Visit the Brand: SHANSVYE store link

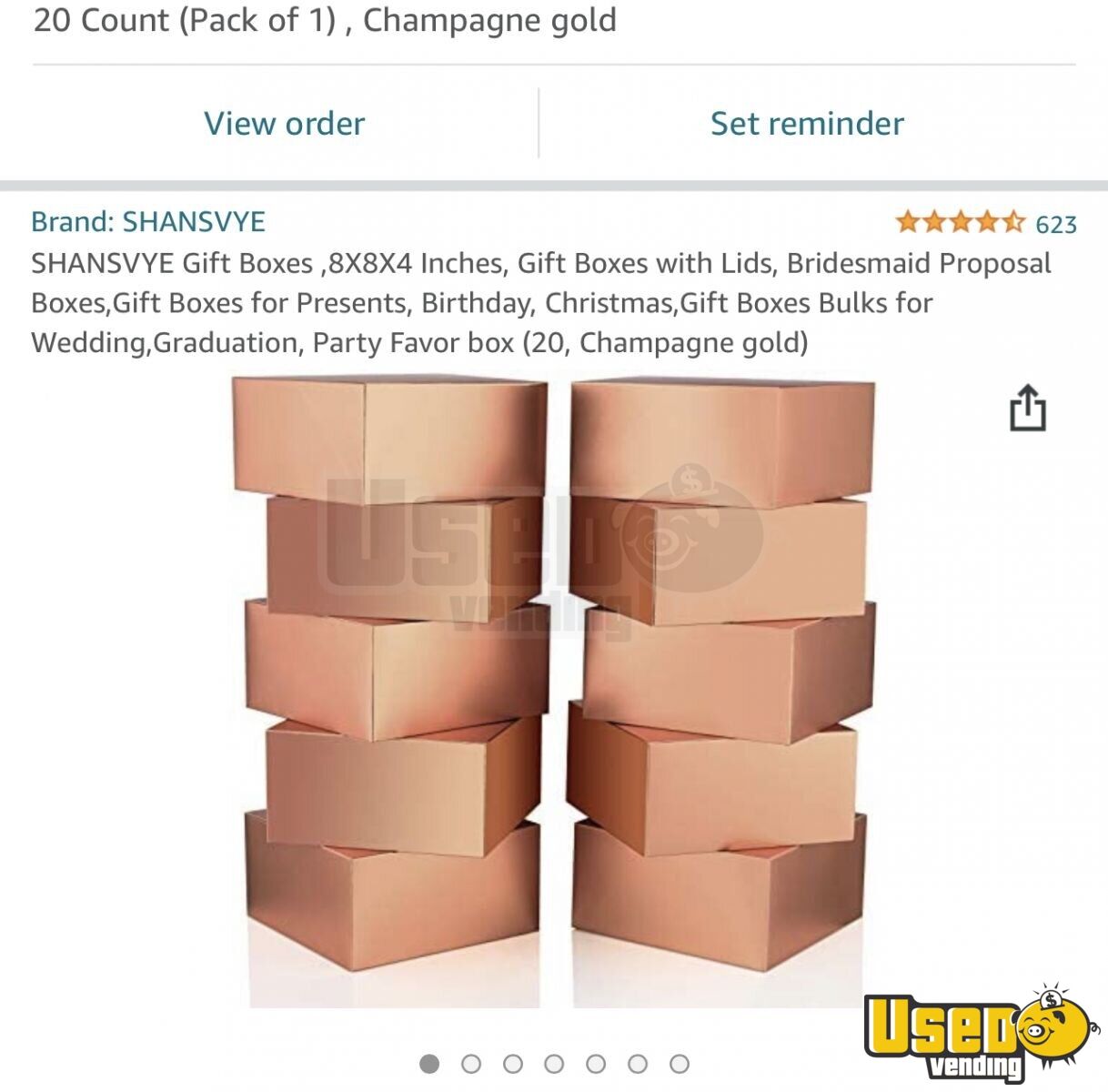pyautogui.click(x=148, y=221)
